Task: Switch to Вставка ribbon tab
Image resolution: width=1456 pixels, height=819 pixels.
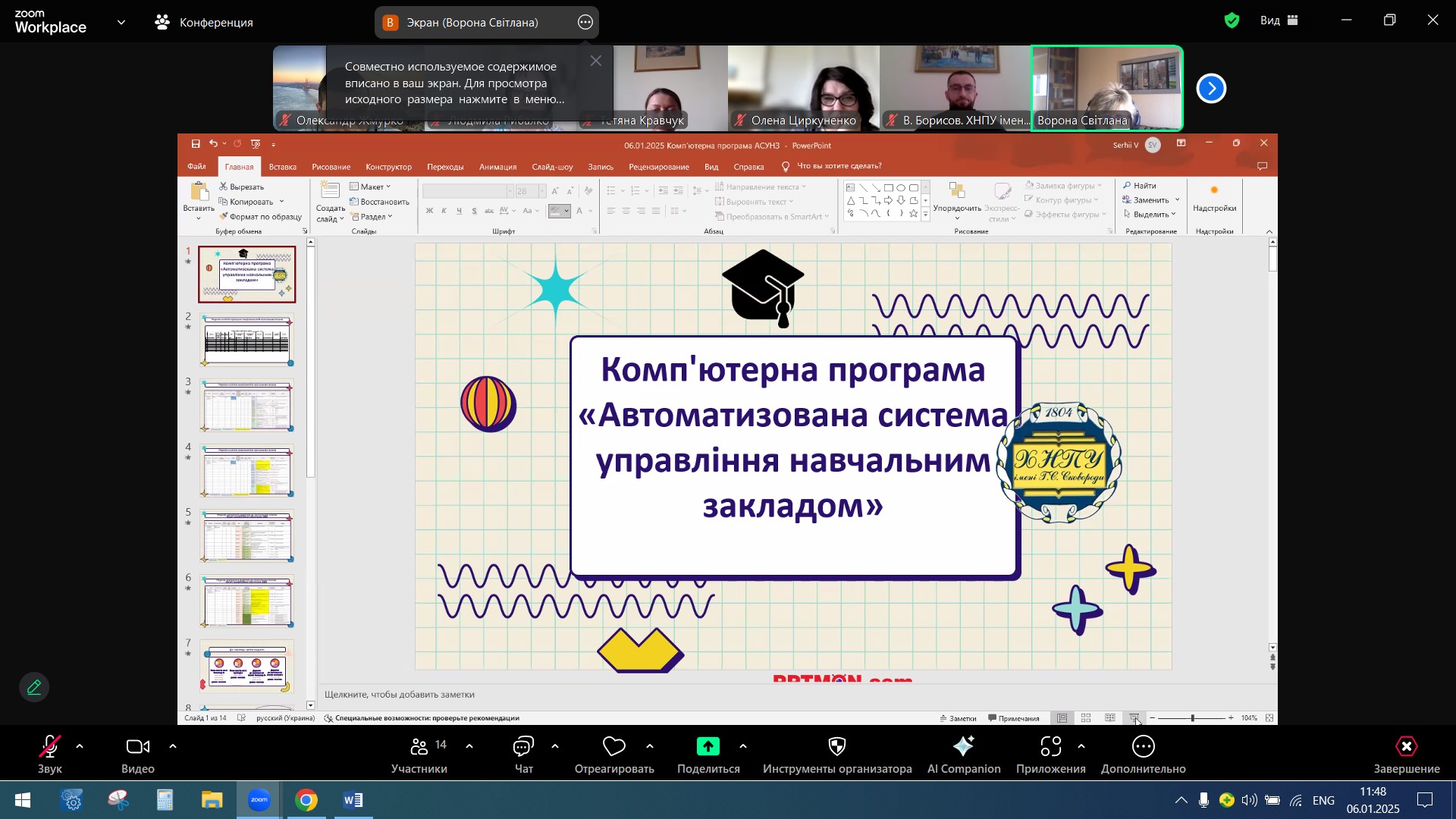Action: tap(282, 167)
